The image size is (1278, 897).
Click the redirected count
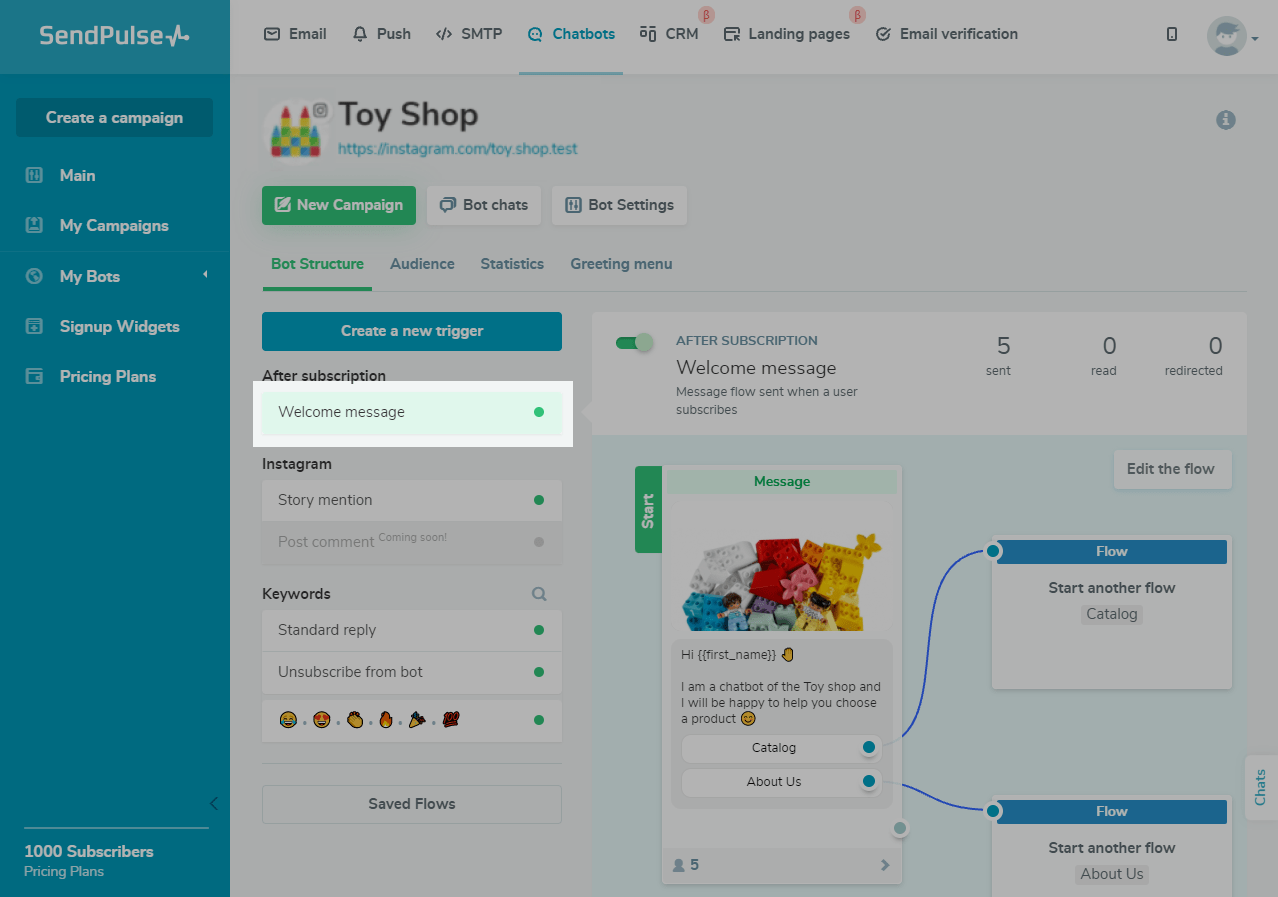1215,346
